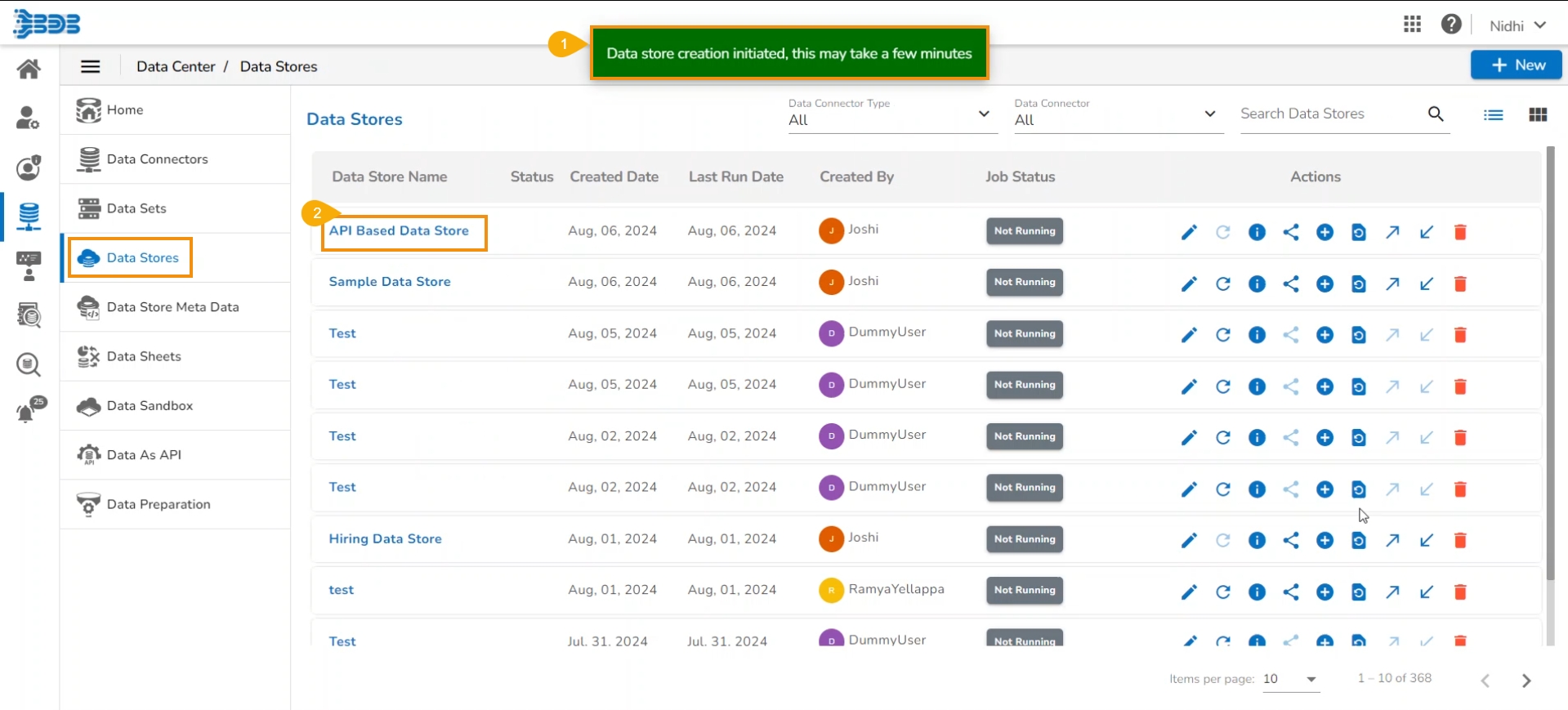
Task: Click the New button
Action: pos(1516,65)
